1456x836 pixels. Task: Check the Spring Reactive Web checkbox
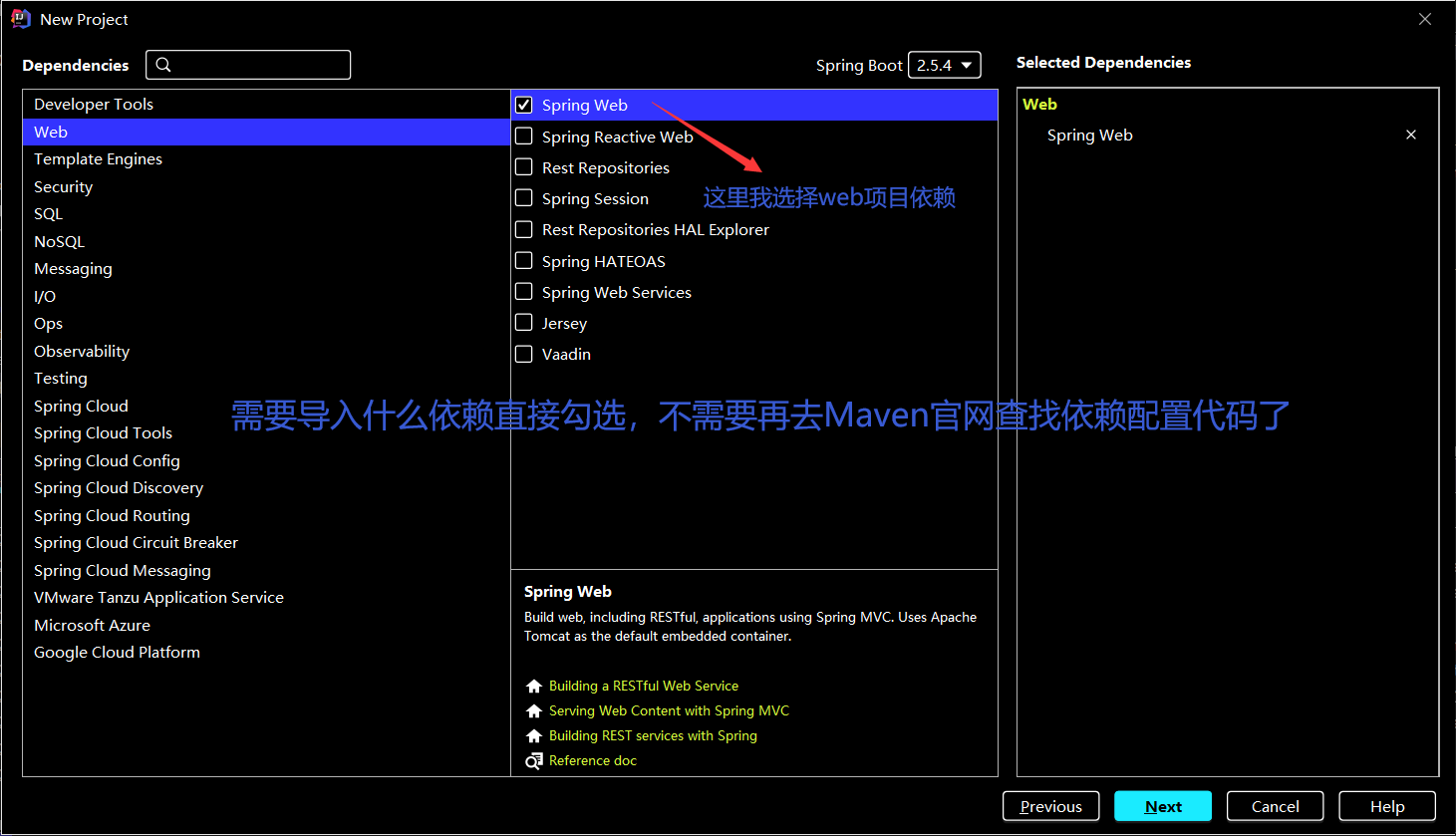[524, 136]
